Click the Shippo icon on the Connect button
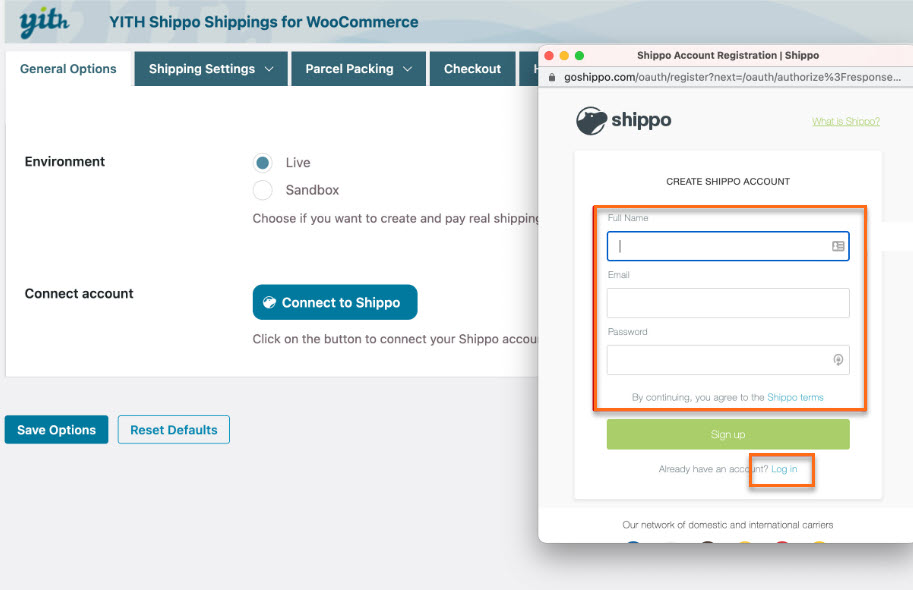This screenshot has width=913, height=590. pos(269,303)
